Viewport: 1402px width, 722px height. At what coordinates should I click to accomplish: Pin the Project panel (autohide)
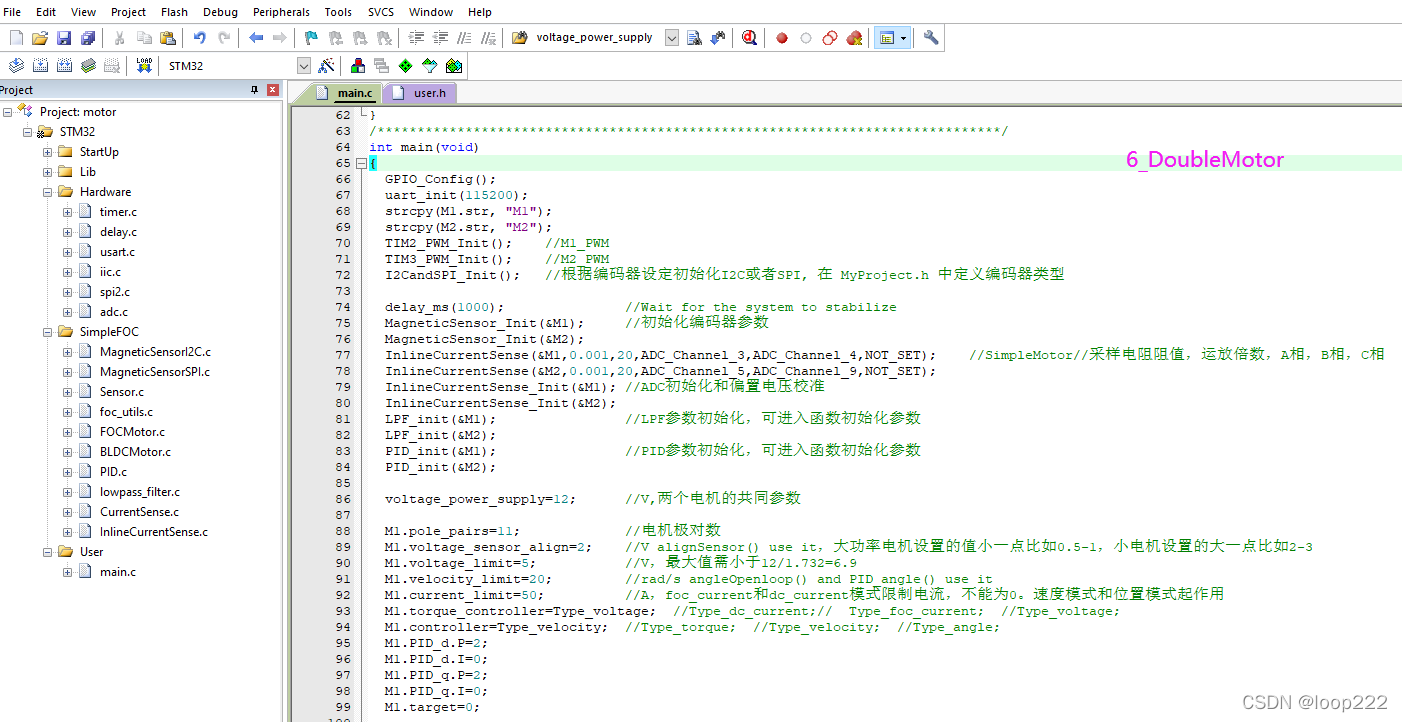[x=254, y=90]
